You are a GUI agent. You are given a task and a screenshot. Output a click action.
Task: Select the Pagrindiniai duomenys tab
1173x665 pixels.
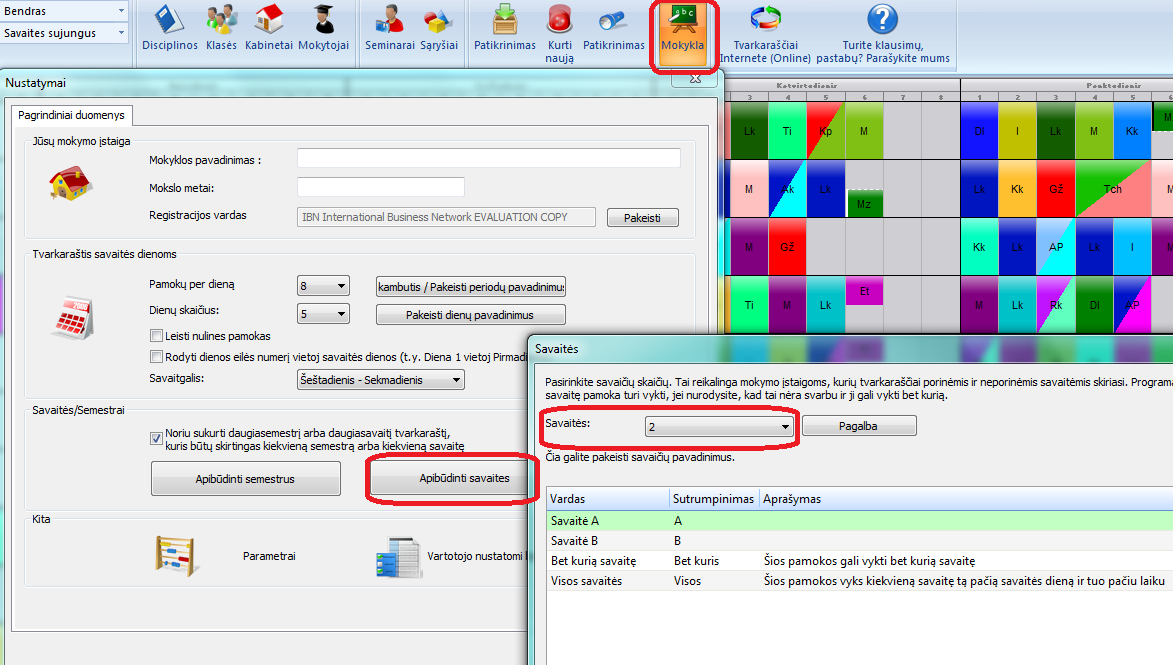[72, 115]
